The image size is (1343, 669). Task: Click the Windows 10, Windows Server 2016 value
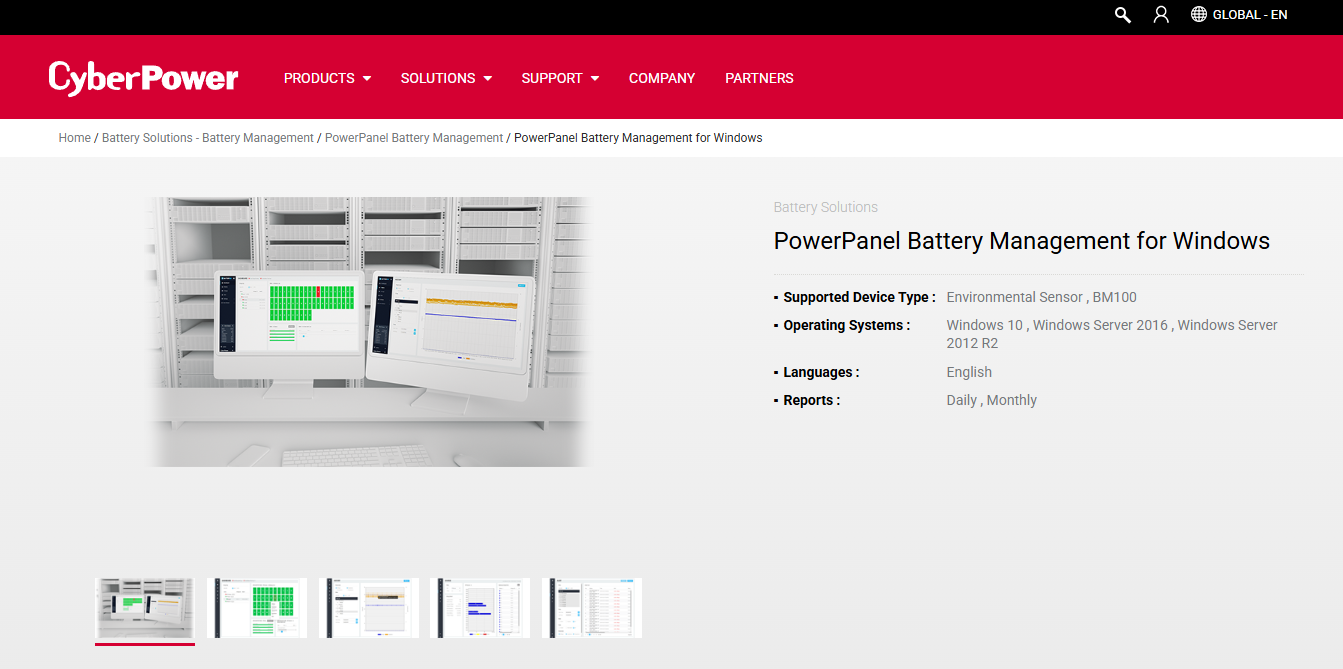click(x=1112, y=334)
